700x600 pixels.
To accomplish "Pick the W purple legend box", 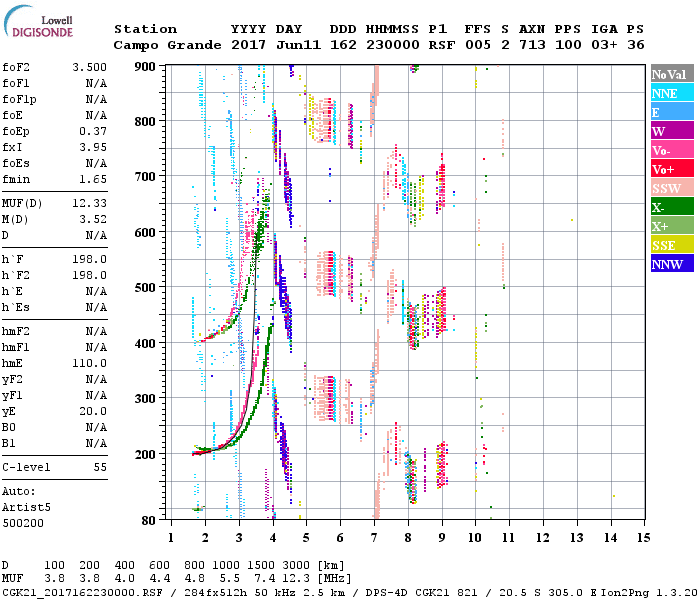I will coord(669,131).
